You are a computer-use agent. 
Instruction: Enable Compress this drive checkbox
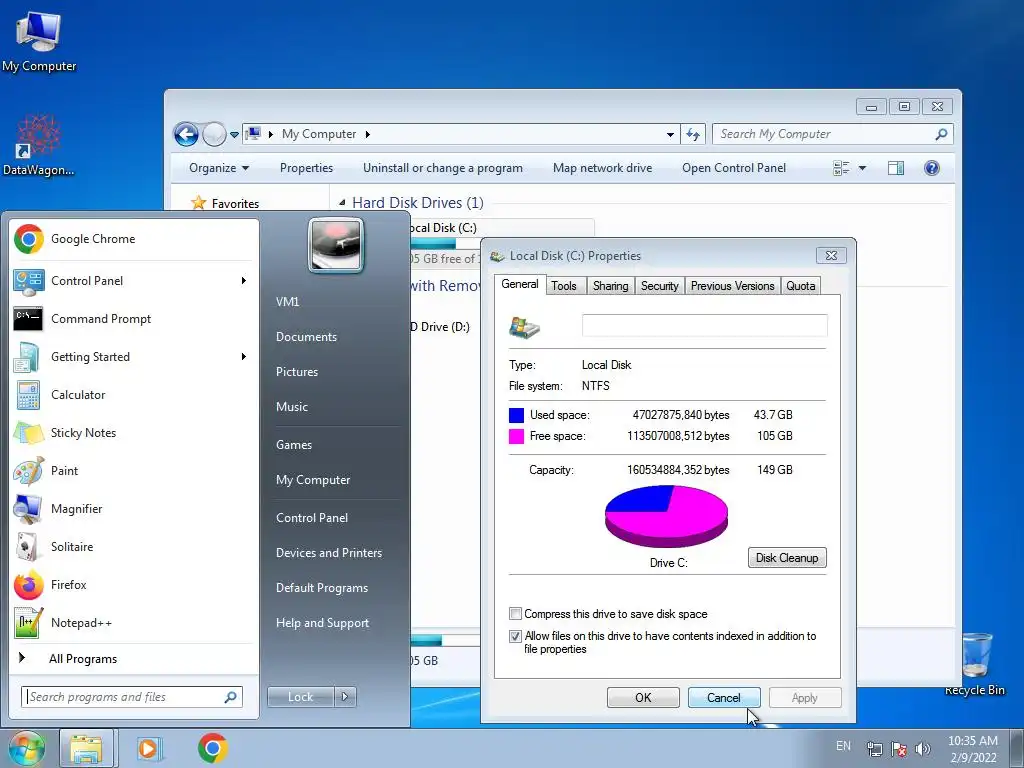click(515, 614)
